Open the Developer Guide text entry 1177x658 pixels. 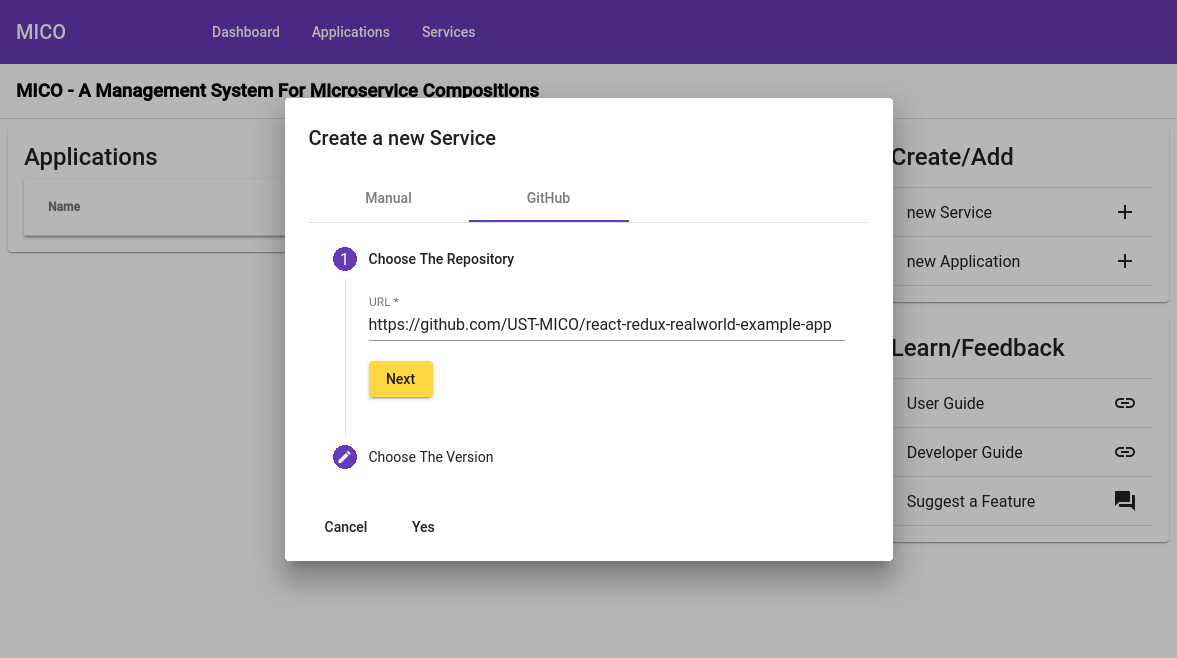(964, 452)
